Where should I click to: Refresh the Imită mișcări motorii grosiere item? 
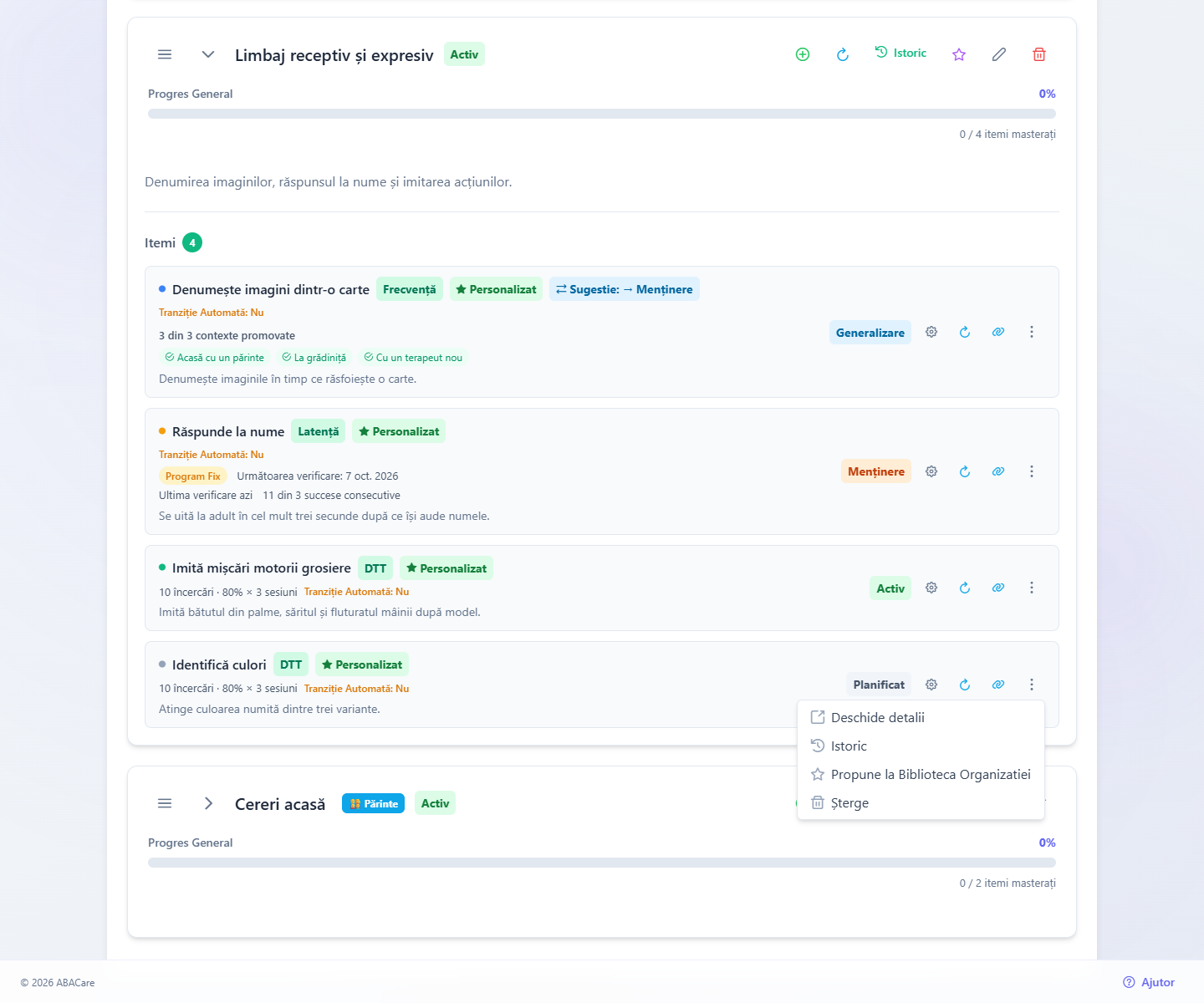965,588
